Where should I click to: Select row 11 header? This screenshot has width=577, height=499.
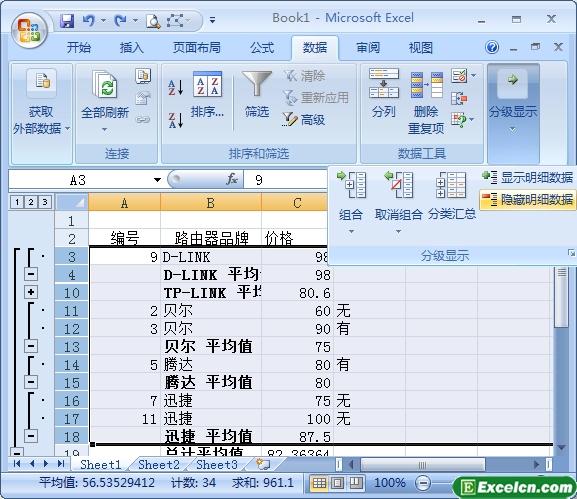click(71, 311)
